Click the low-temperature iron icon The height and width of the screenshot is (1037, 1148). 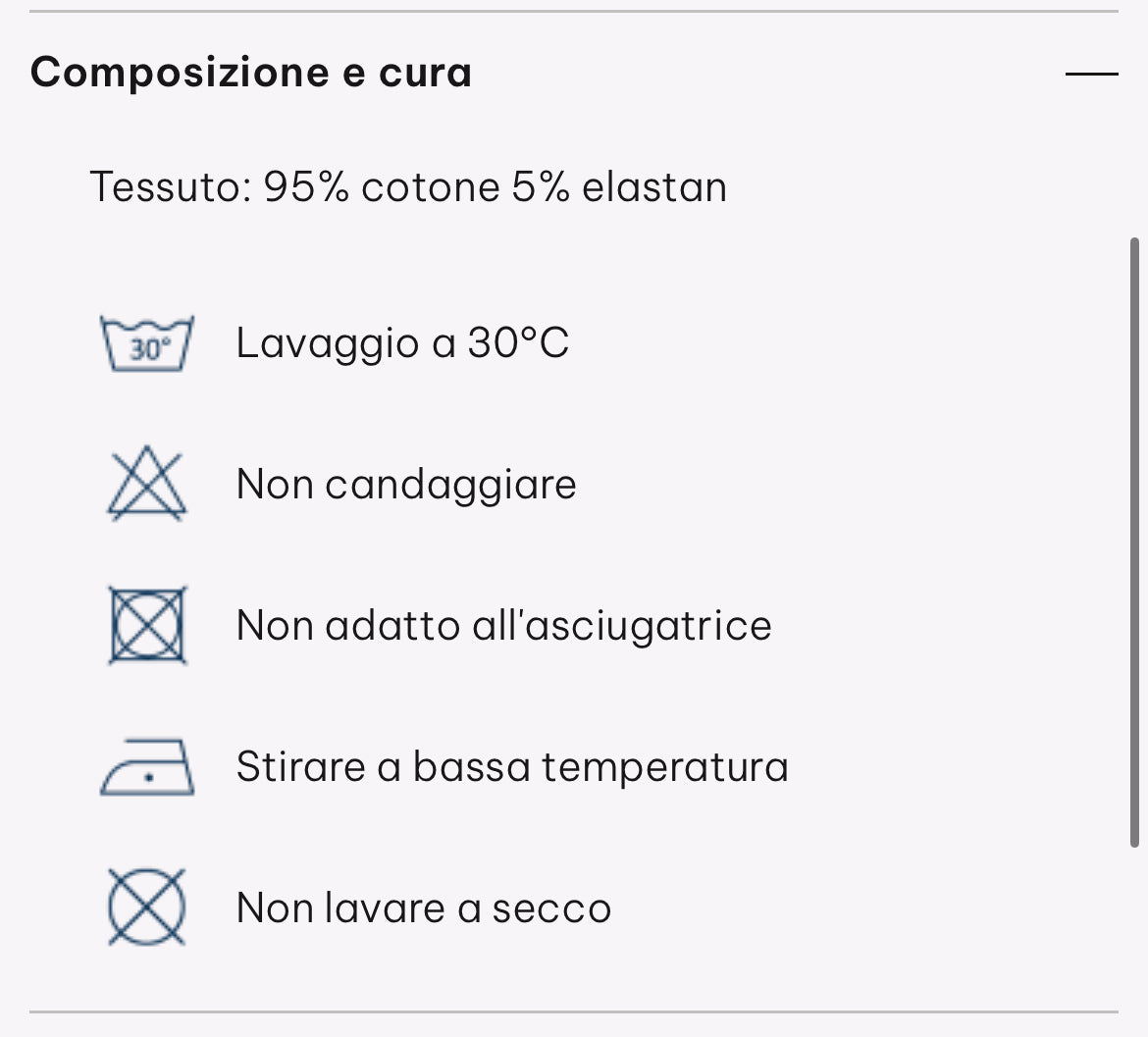pyautogui.click(x=147, y=766)
